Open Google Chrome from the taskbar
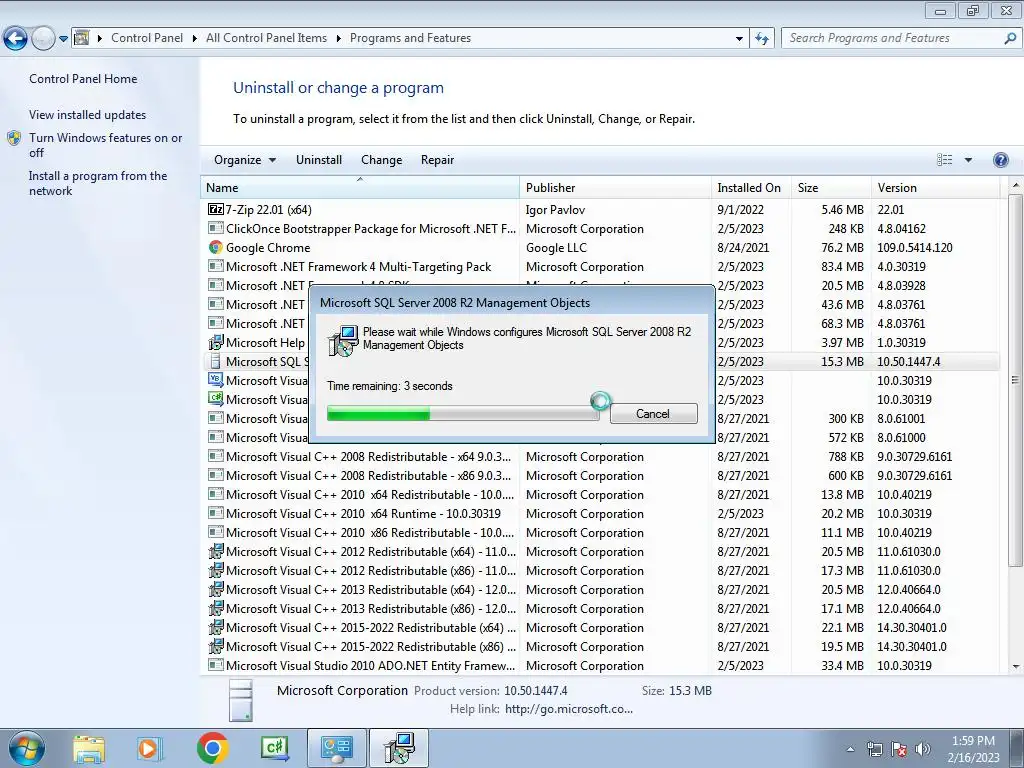1024x768 pixels. [x=212, y=748]
